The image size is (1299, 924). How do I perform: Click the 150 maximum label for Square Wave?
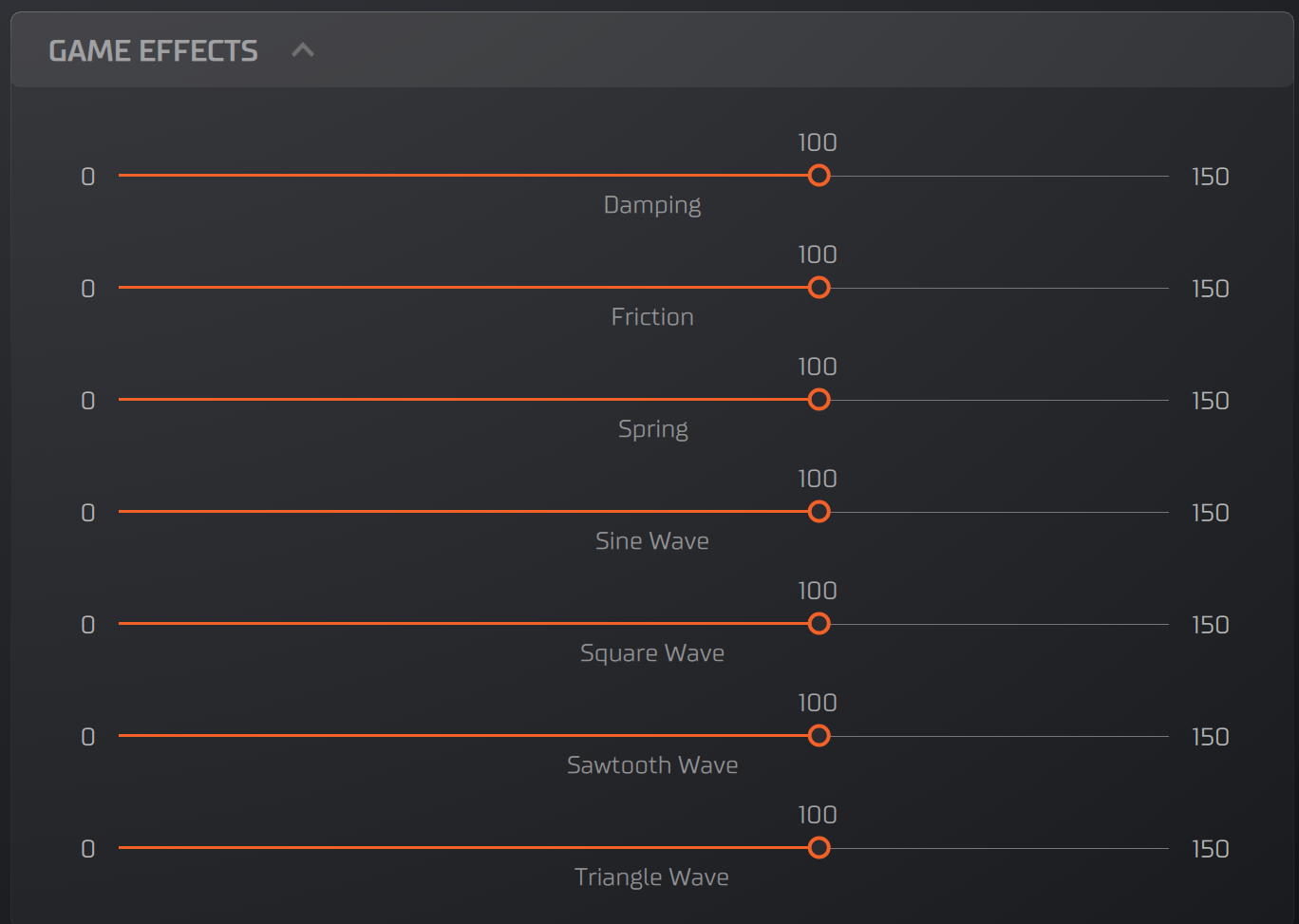[1210, 625]
